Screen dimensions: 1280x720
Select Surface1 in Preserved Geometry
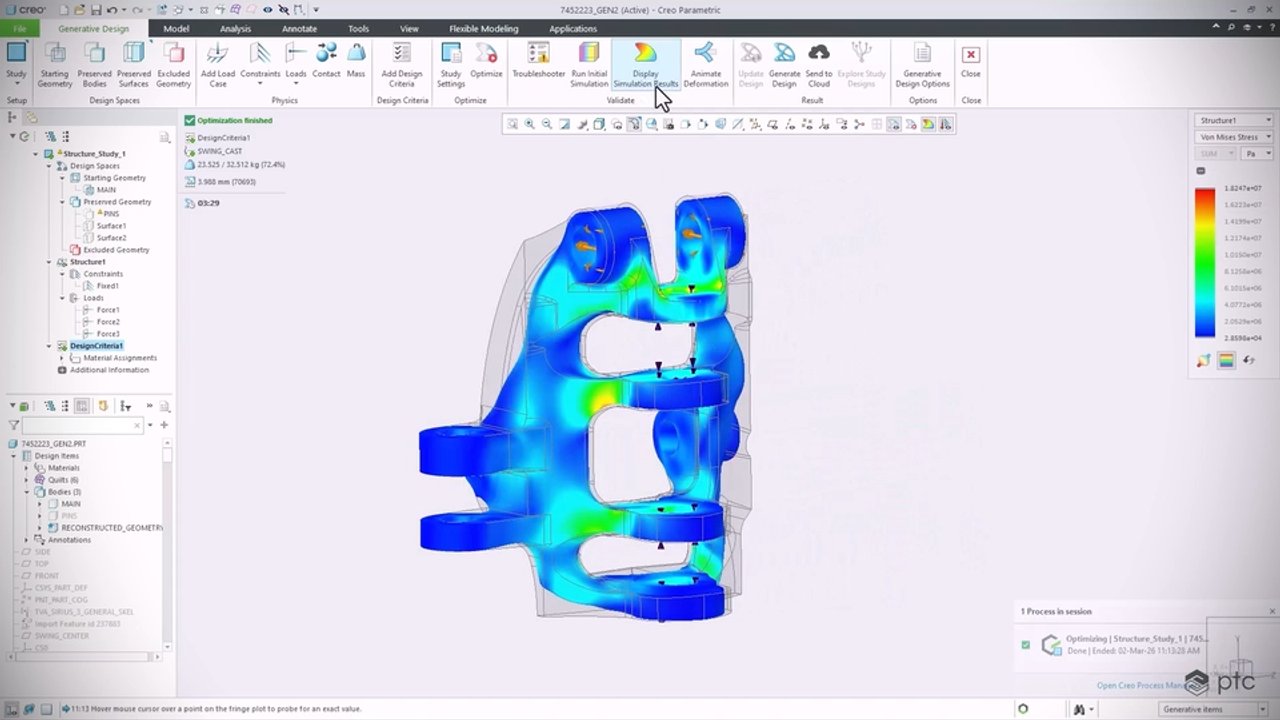[111, 226]
